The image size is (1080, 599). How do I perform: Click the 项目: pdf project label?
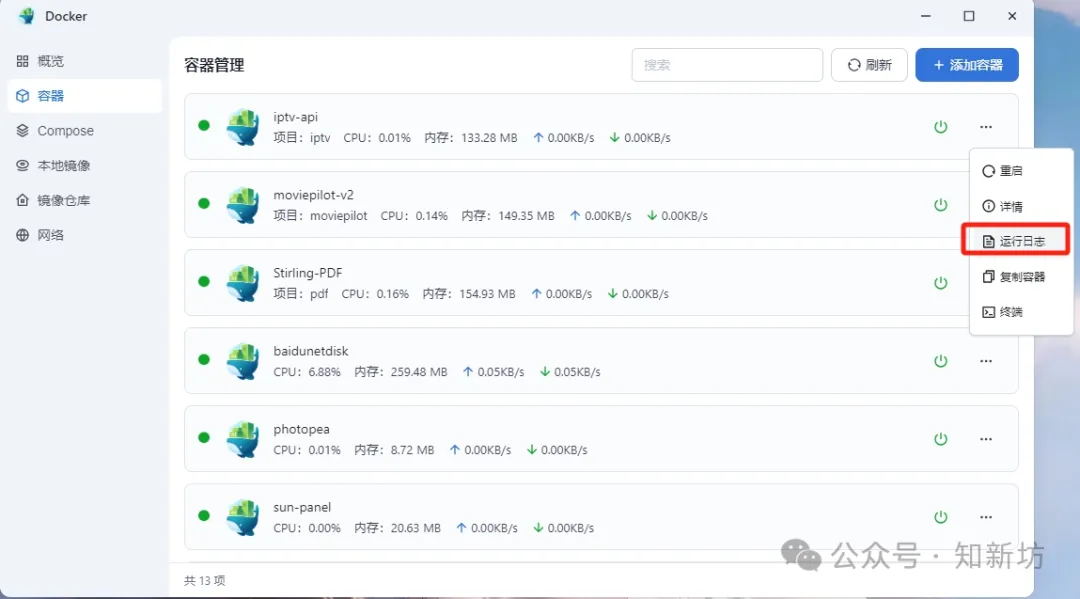tap(301, 293)
